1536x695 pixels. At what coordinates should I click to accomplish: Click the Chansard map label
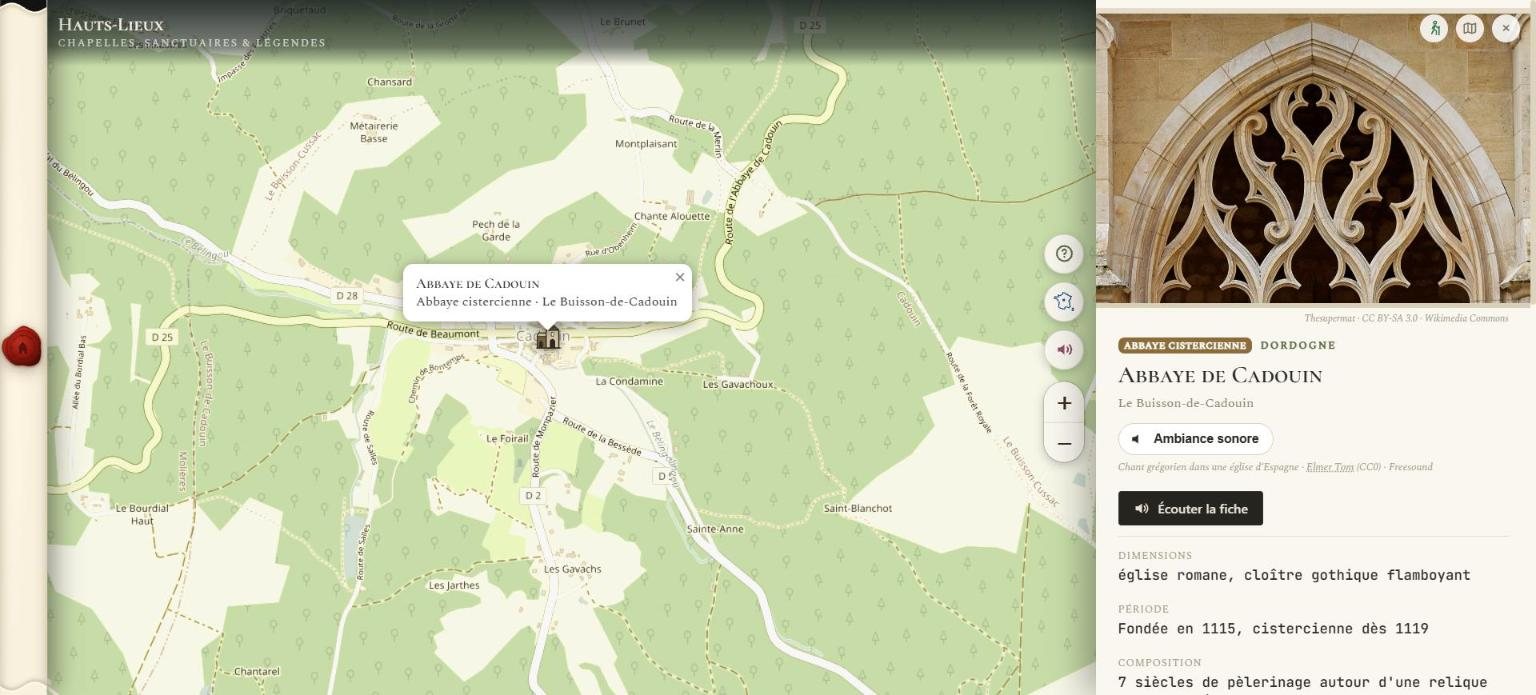(389, 82)
